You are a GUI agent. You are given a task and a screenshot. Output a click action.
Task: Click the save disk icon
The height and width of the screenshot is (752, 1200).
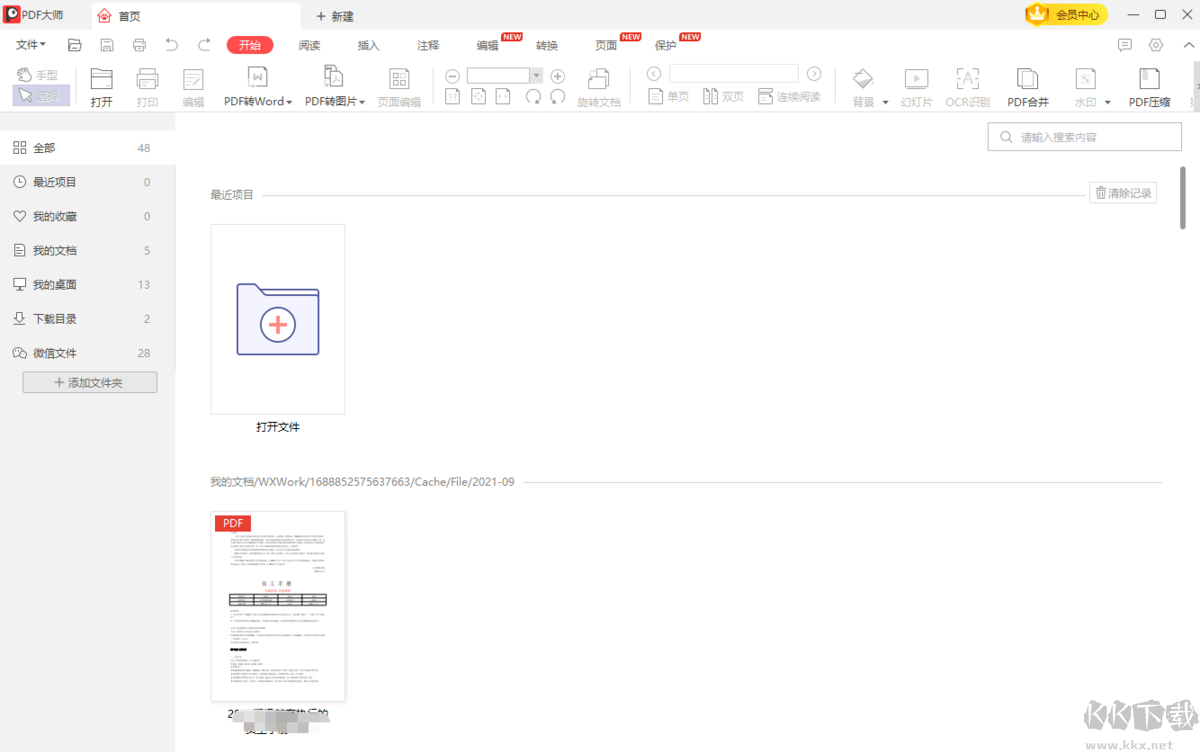click(107, 45)
